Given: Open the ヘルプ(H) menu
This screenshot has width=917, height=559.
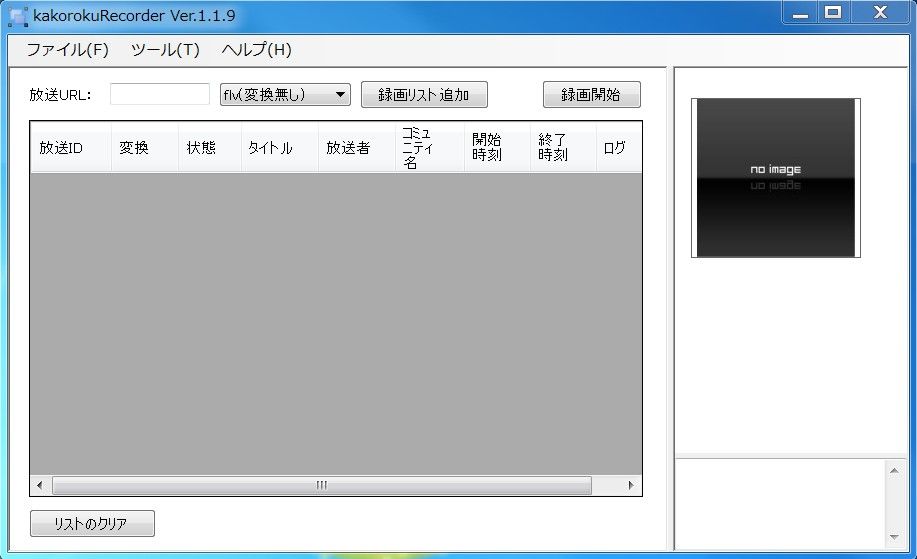Looking at the screenshot, I should [257, 50].
